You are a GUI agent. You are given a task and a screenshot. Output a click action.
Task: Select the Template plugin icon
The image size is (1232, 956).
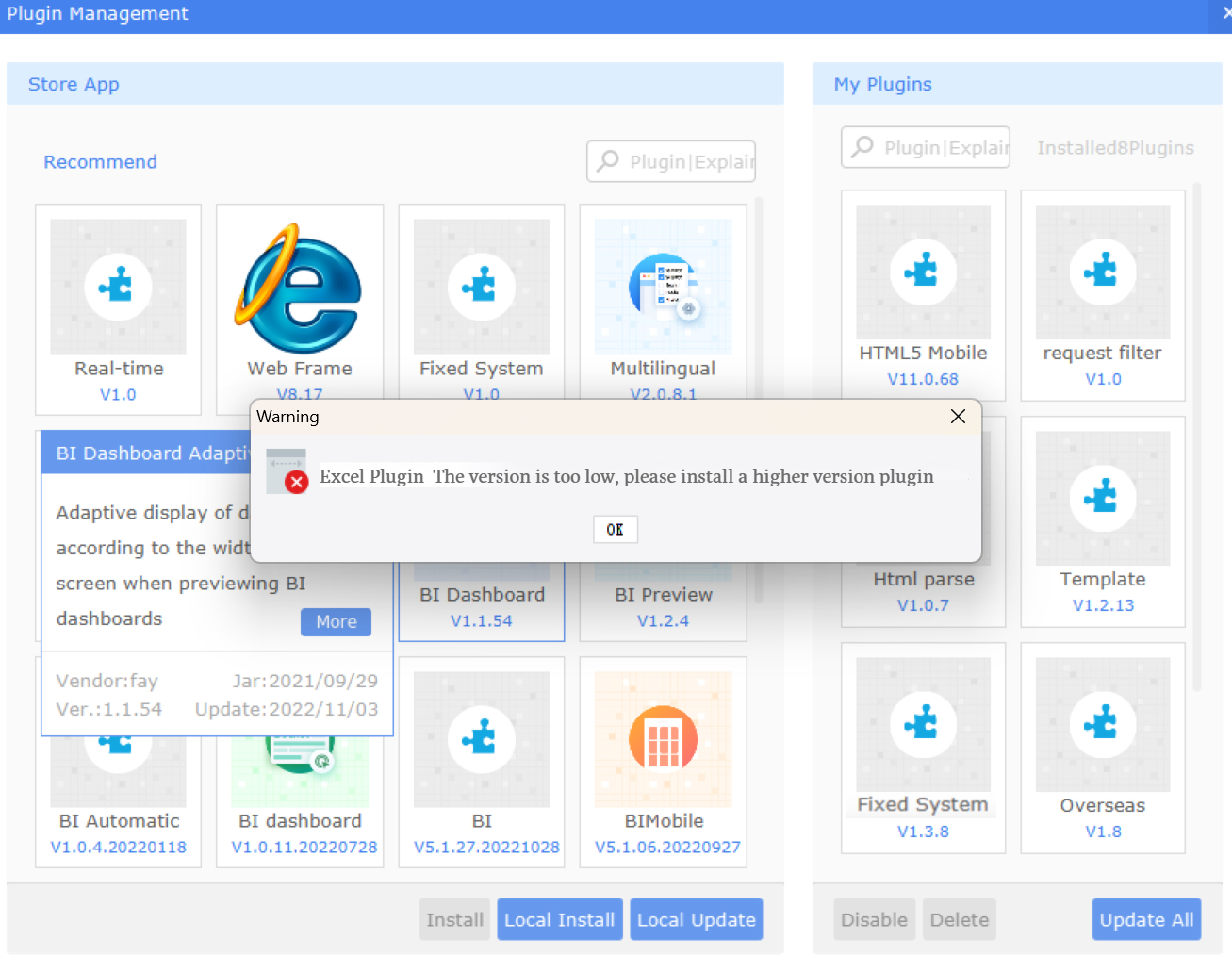coord(1102,497)
